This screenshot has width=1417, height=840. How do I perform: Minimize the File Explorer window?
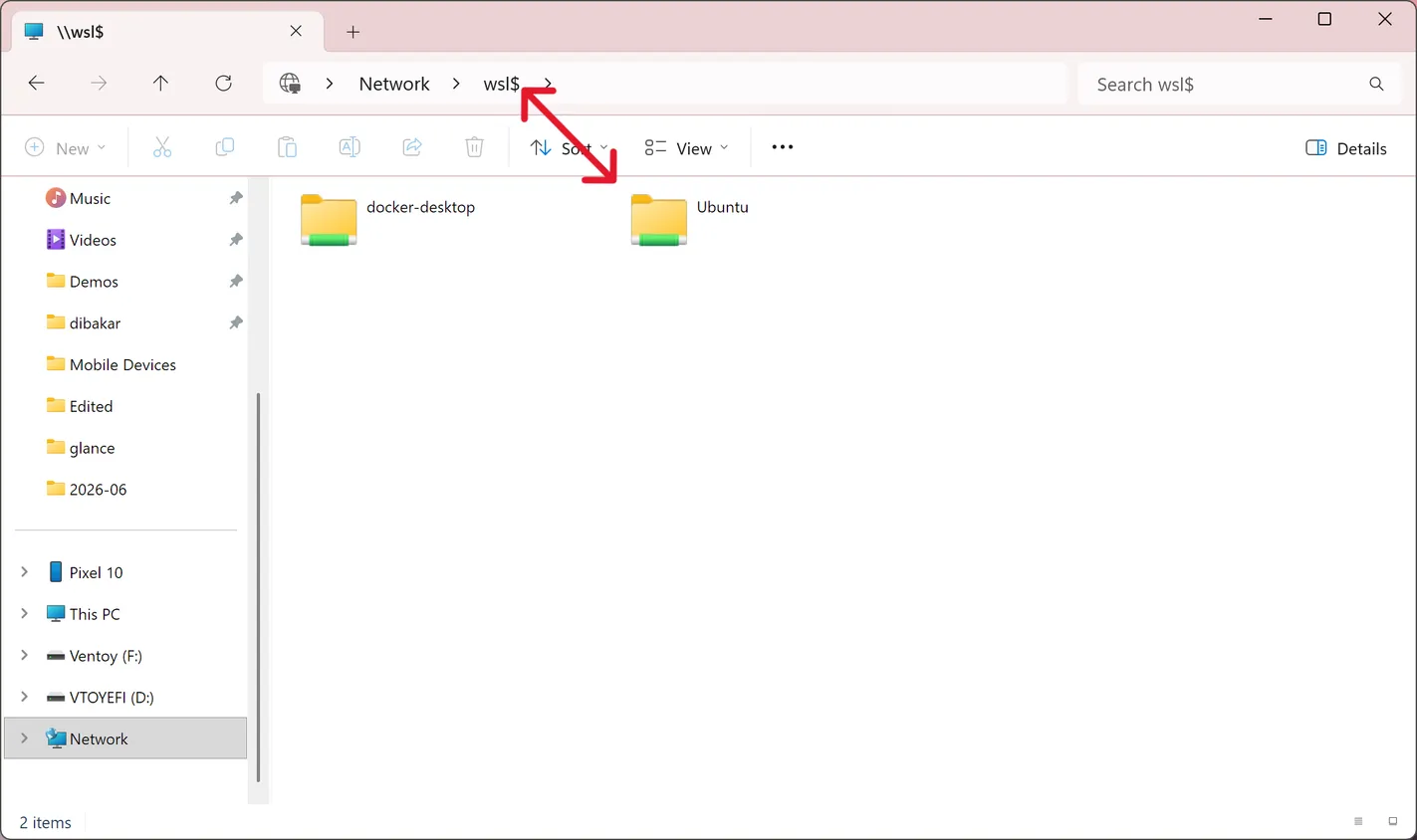click(1266, 19)
